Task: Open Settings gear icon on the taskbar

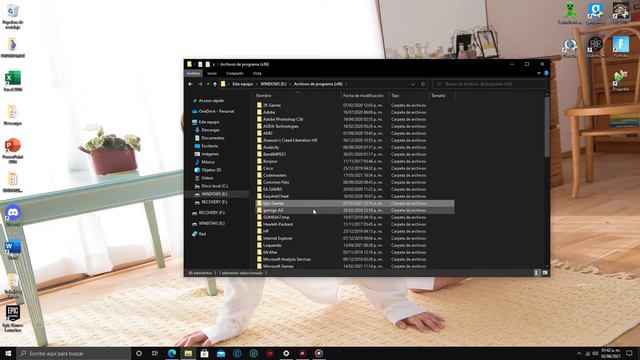Action: pos(286,353)
